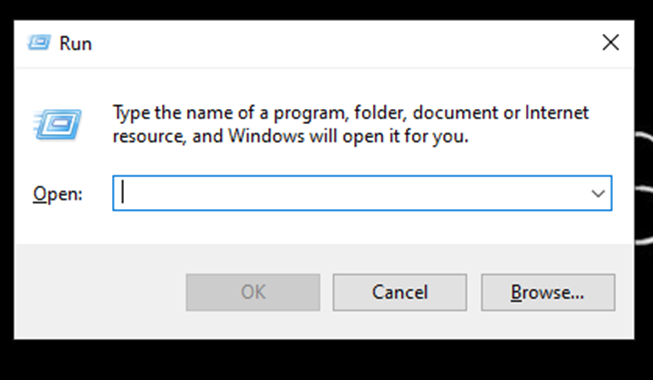The image size is (653, 380).
Task: Select the "Open:" field label
Action: (x=58, y=194)
